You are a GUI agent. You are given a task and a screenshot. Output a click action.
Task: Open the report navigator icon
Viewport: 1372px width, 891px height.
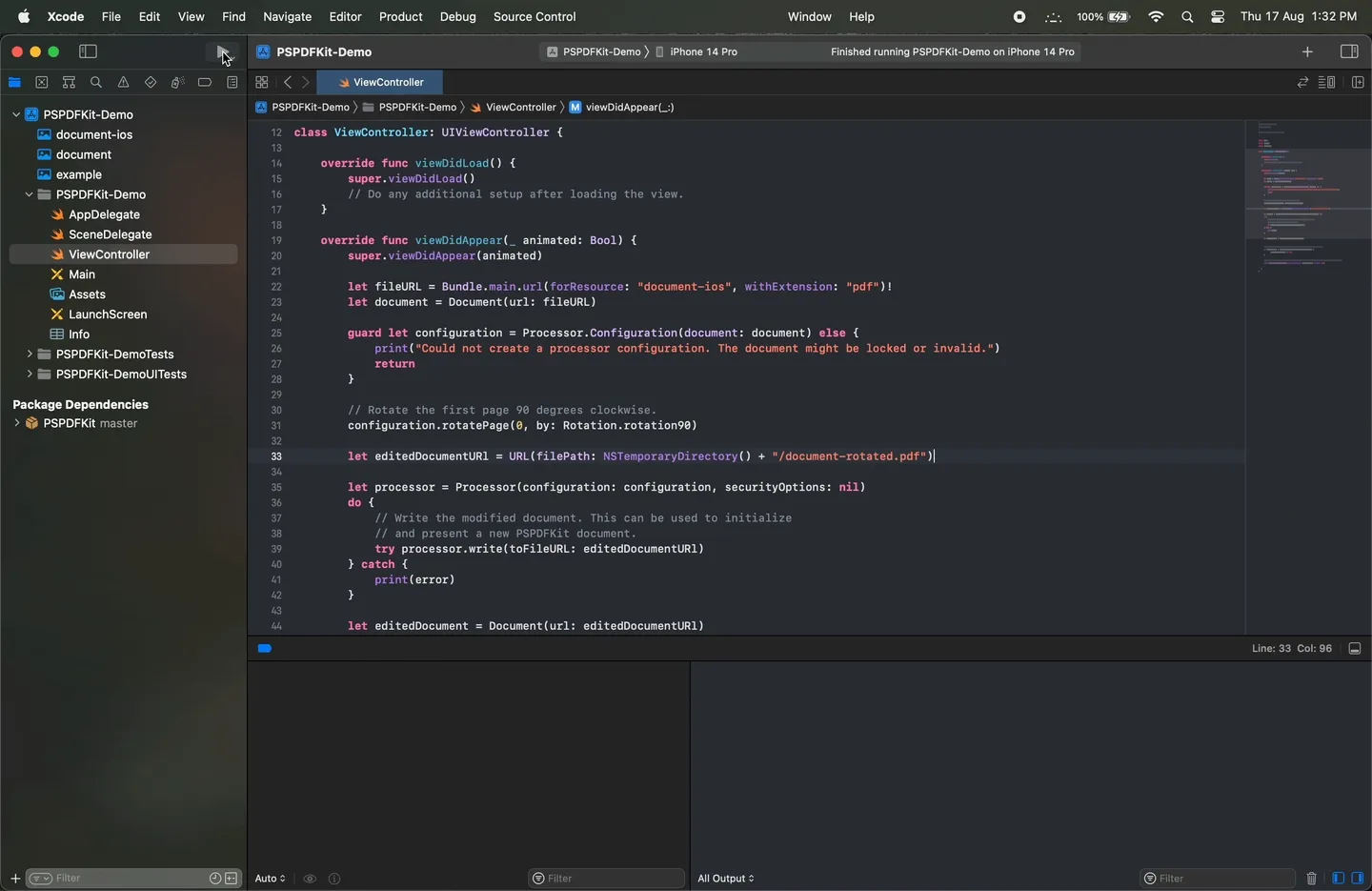[232, 83]
